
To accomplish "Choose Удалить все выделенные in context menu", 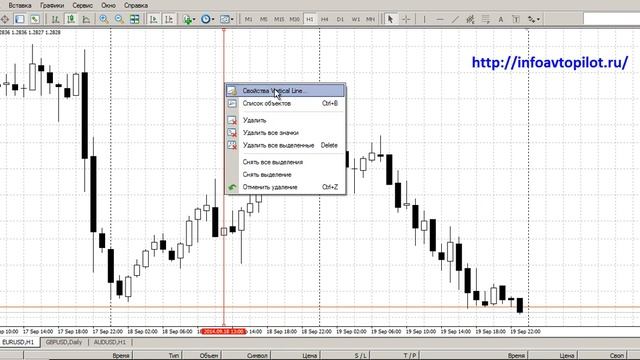I will [x=285, y=145].
